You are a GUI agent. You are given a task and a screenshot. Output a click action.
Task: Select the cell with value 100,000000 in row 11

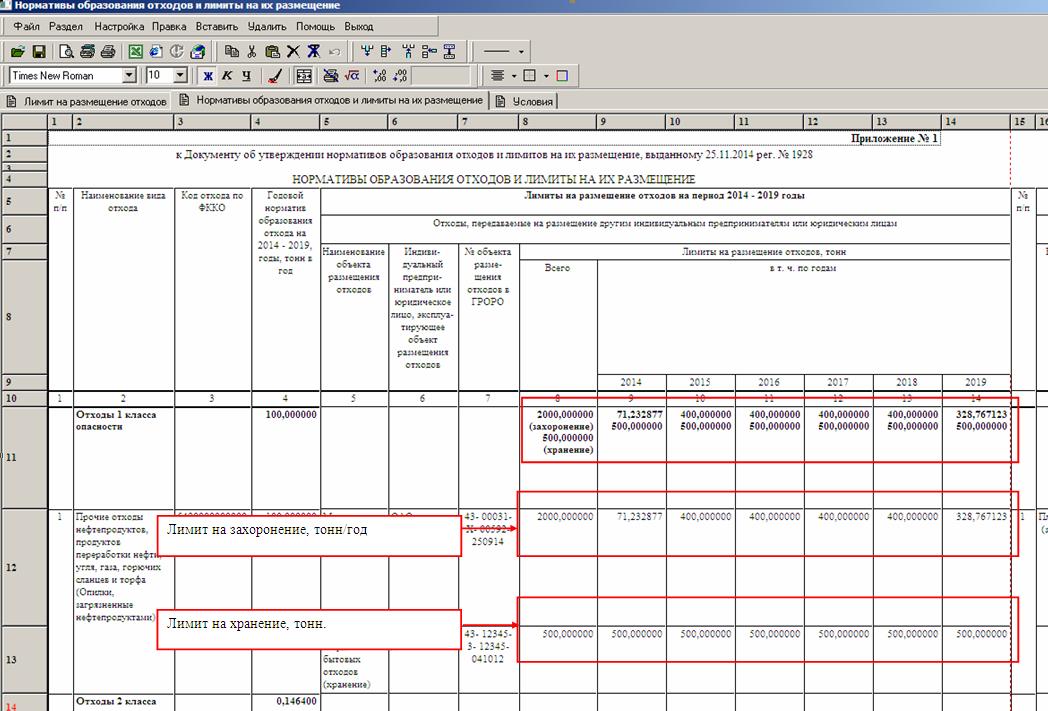coord(285,414)
